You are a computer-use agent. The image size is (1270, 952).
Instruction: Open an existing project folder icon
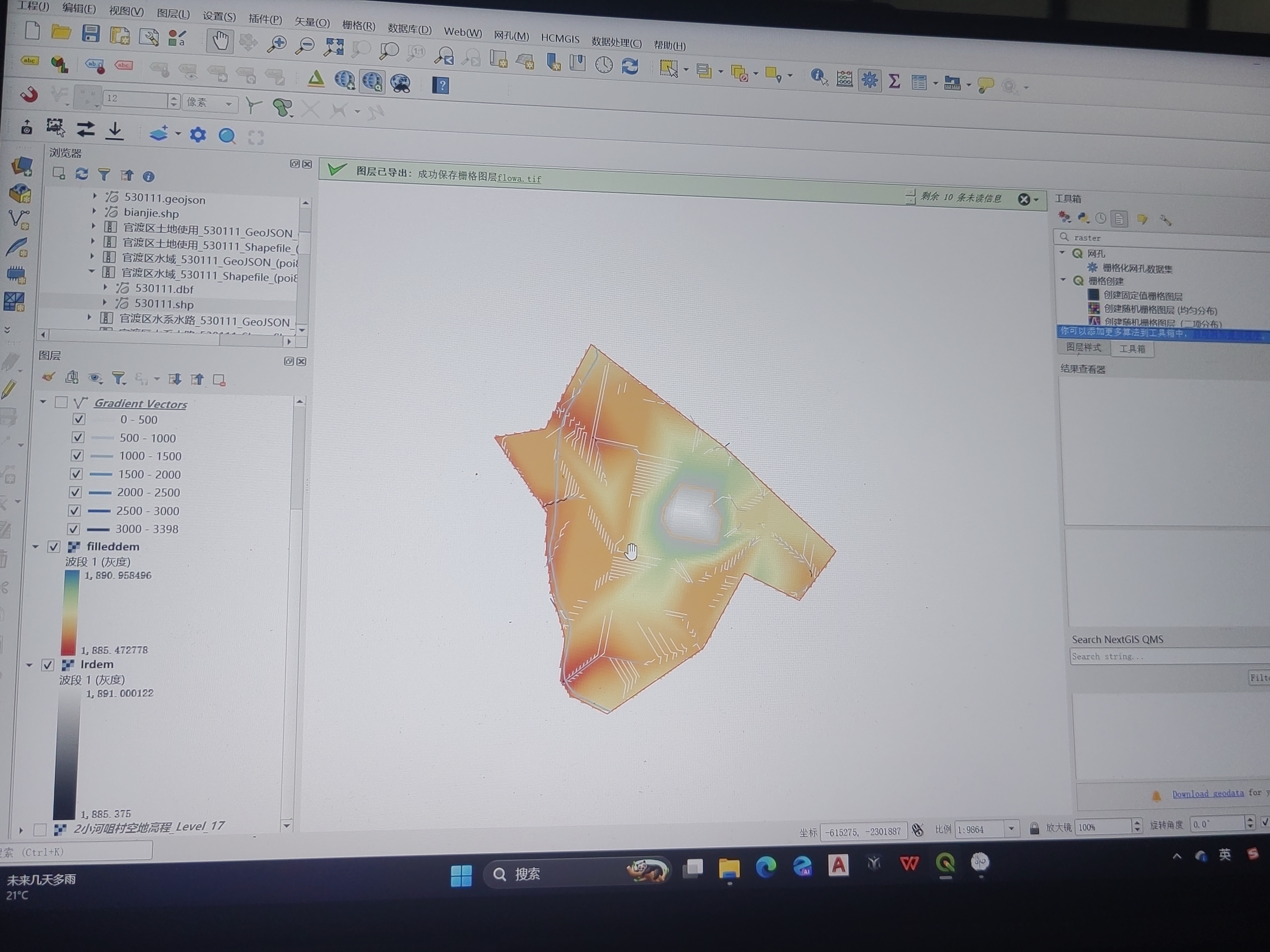pos(61,32)
